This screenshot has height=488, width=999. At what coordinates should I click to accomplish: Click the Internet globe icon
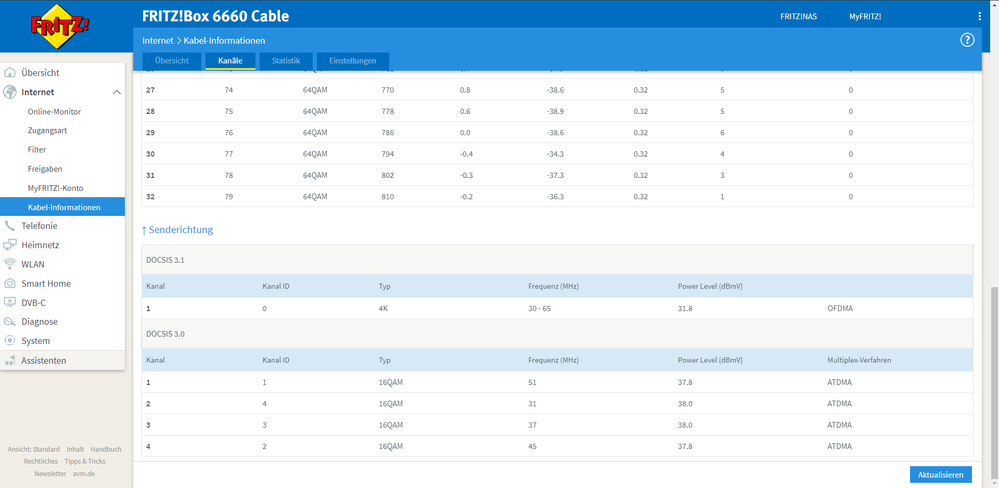(x=10, y=92)
